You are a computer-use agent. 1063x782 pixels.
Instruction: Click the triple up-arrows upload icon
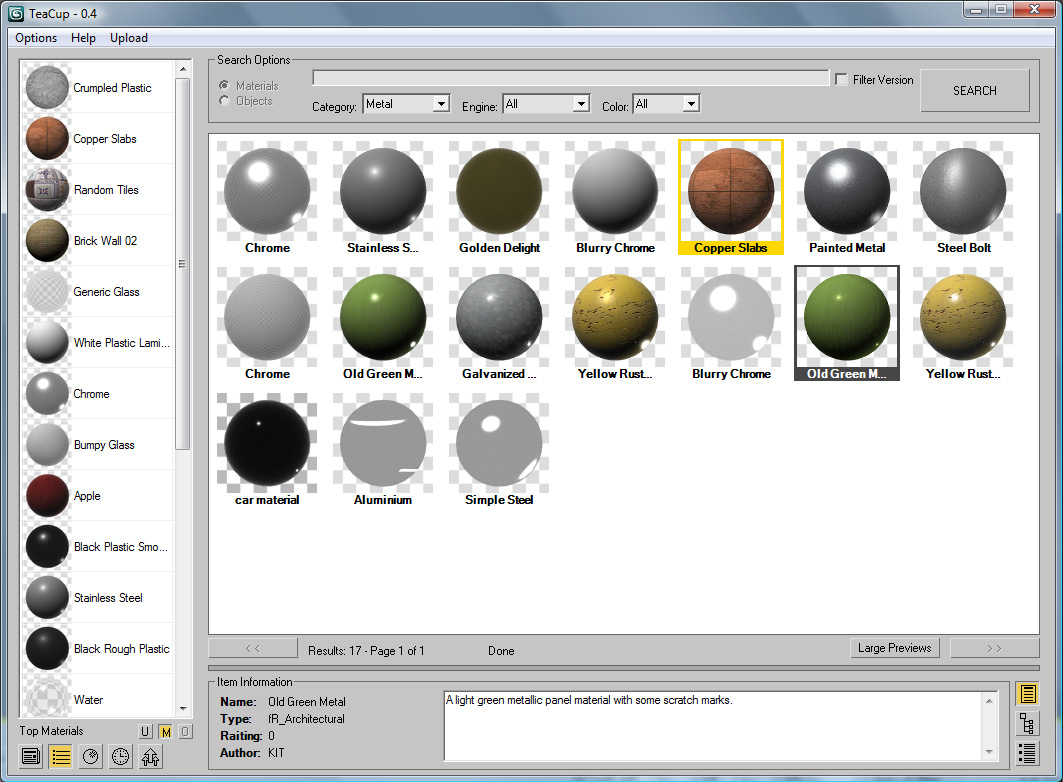click(150, 756)
